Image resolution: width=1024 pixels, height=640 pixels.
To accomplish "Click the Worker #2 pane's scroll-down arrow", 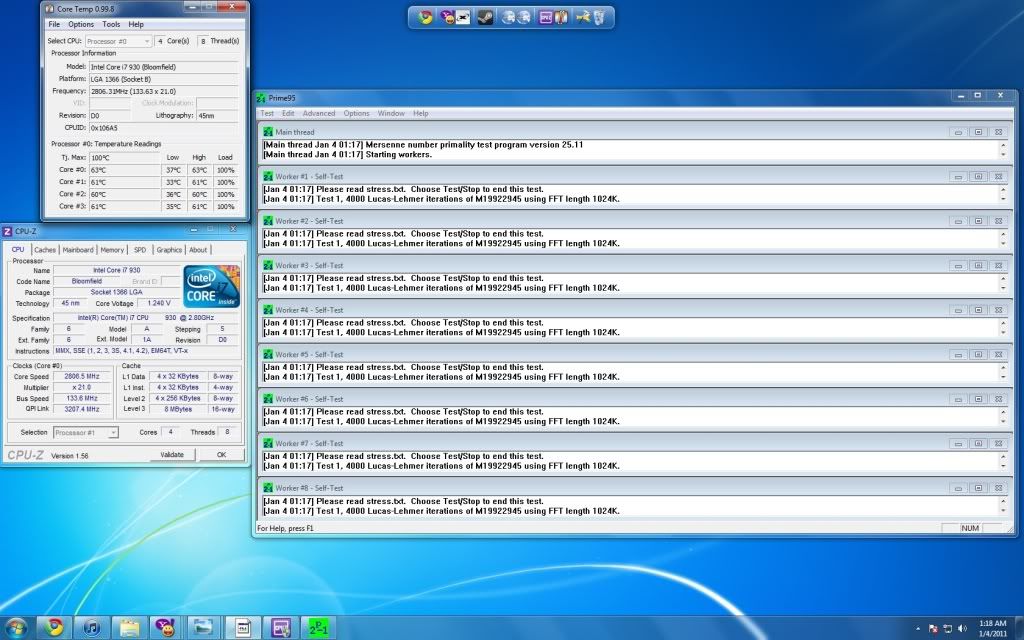I will [1003, 244].
